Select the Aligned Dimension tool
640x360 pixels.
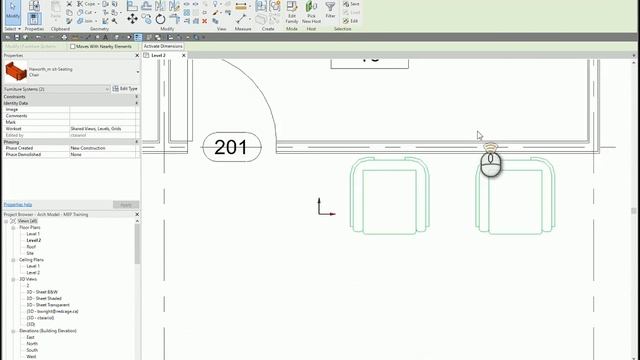(x=241, y=6)
